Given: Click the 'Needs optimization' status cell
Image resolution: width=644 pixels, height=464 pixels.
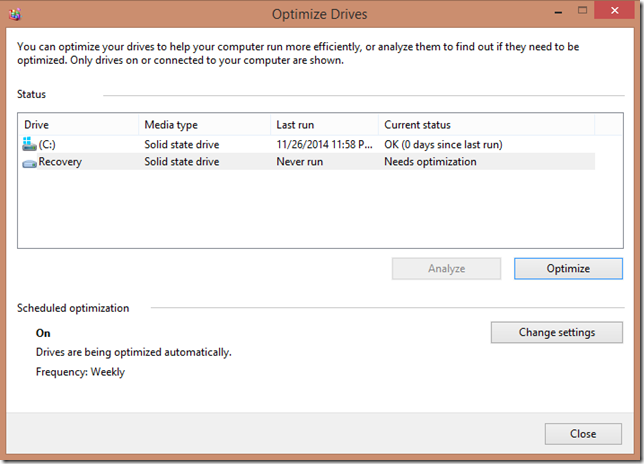Looking at the screenshot, I should [x=430, y=162].
